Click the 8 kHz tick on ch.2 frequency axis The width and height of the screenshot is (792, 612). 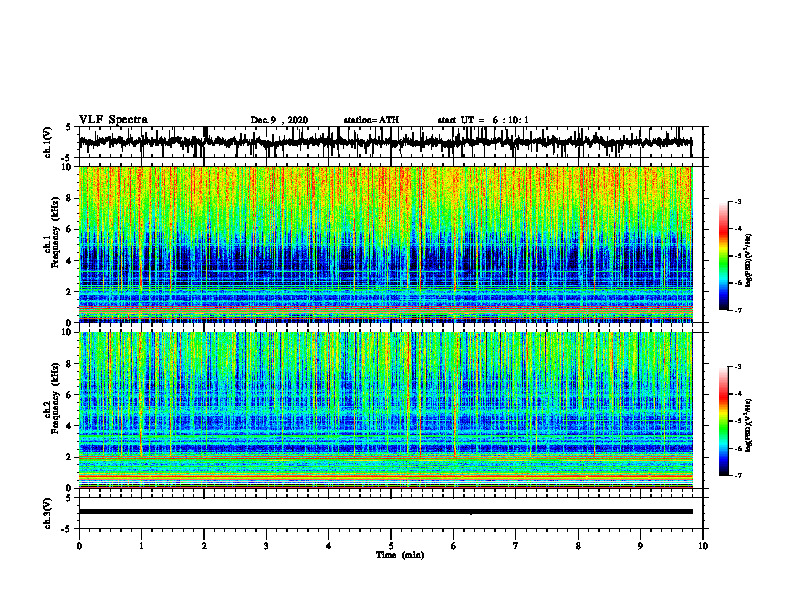(70, 364)
